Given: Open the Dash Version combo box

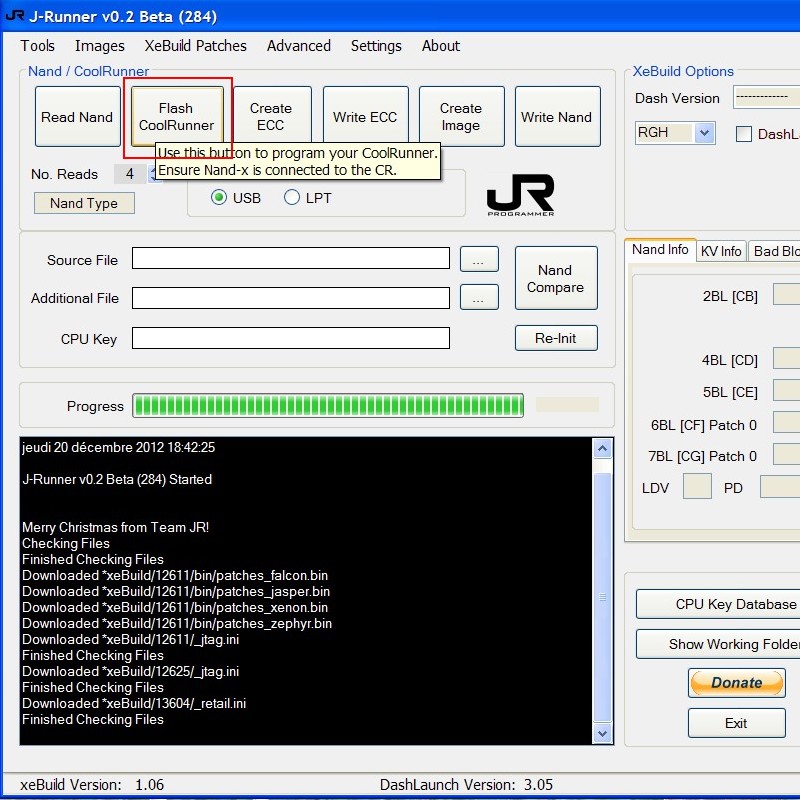Looking at the screenshot, I should 766,97.
